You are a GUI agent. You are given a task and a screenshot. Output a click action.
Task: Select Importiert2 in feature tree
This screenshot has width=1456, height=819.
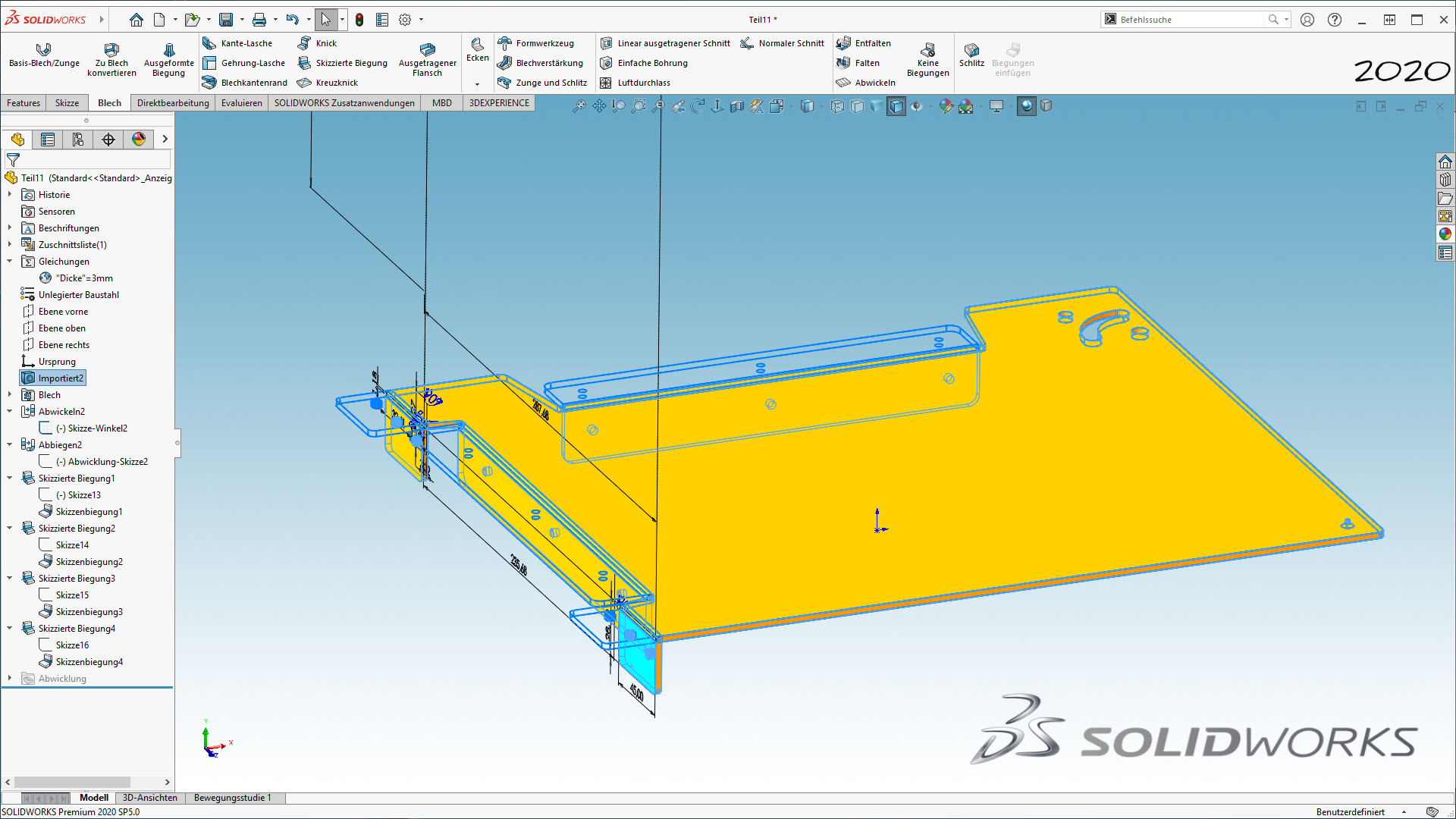click(53, 378)
